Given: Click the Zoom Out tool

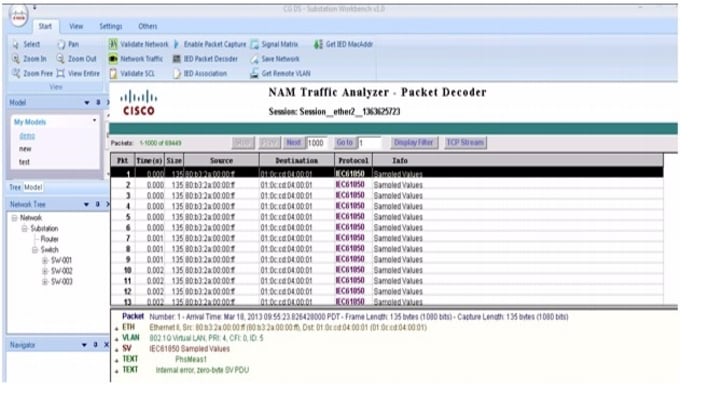Looking at the screenshot, I should (76, 59).
